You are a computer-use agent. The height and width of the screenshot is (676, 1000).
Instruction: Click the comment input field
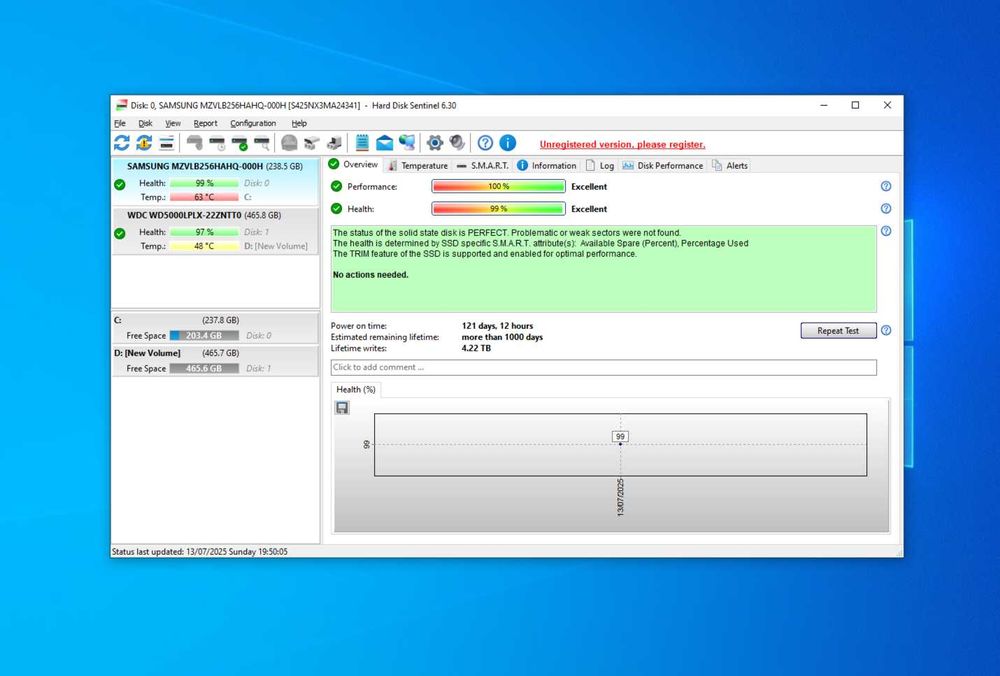point(603,367)
